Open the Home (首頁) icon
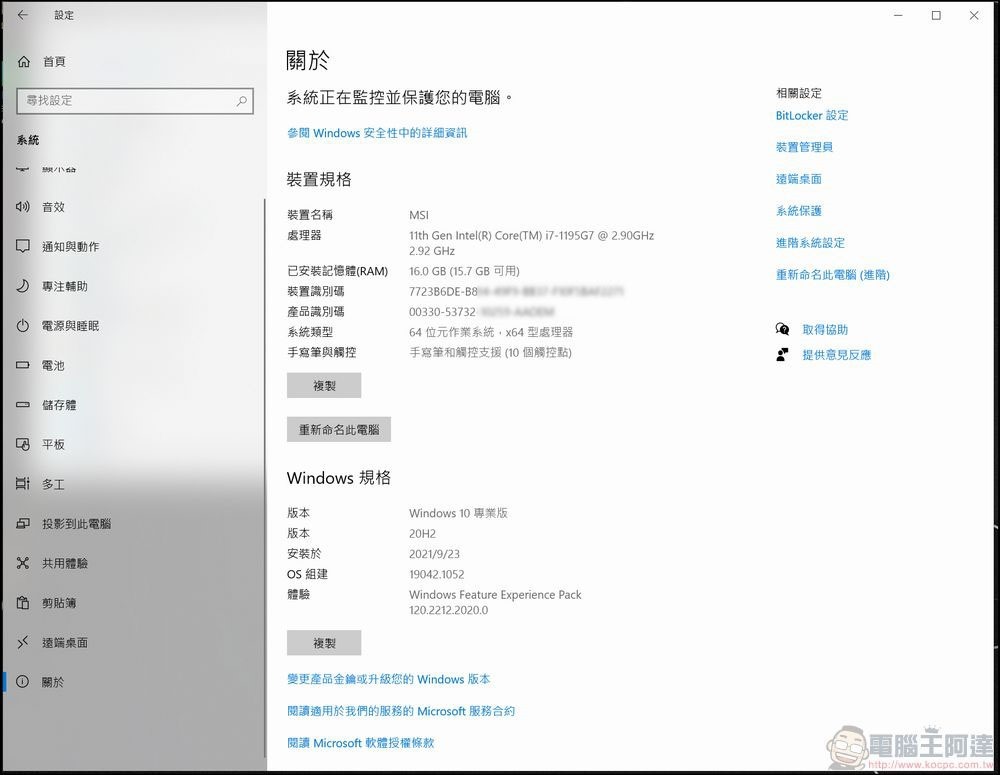 pos(24,61)
